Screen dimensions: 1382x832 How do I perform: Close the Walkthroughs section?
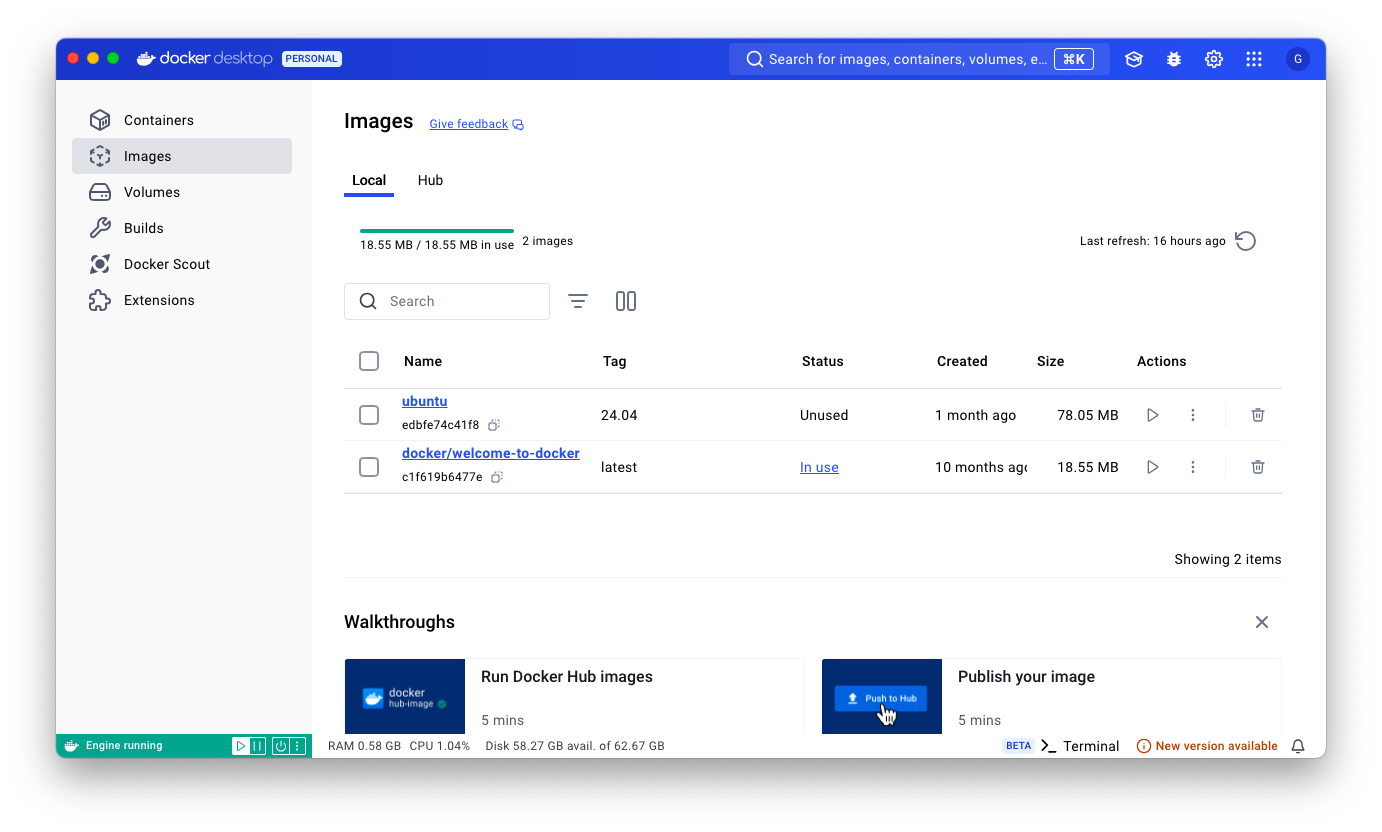1262,622
